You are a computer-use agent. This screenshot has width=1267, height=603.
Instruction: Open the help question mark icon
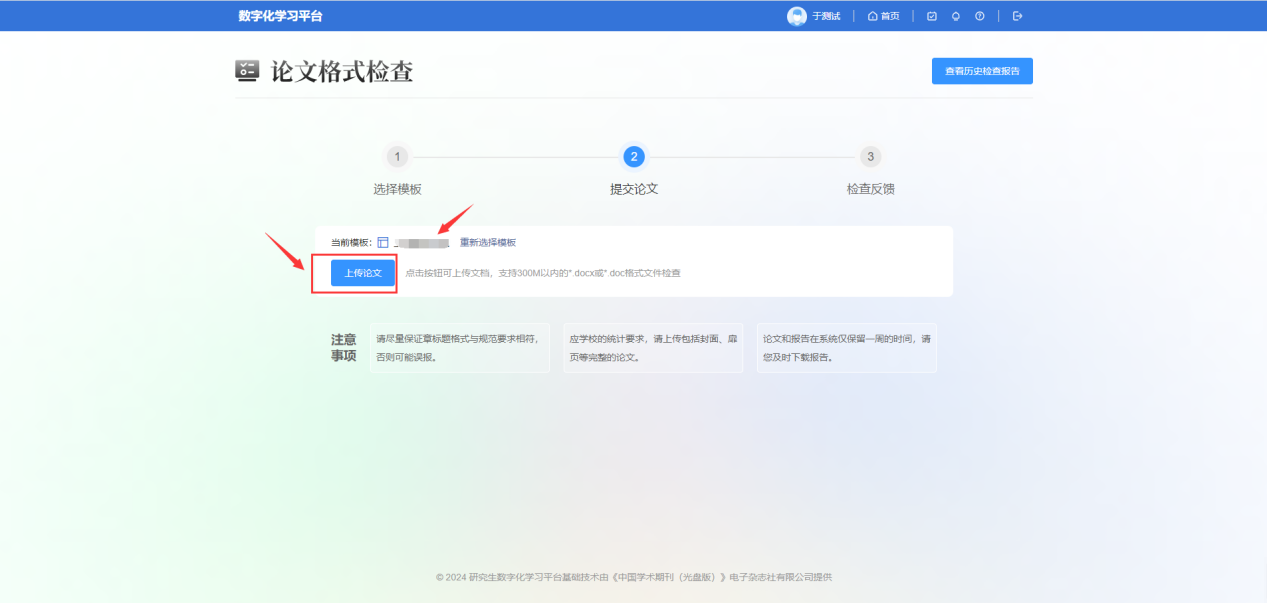[980, 16]
